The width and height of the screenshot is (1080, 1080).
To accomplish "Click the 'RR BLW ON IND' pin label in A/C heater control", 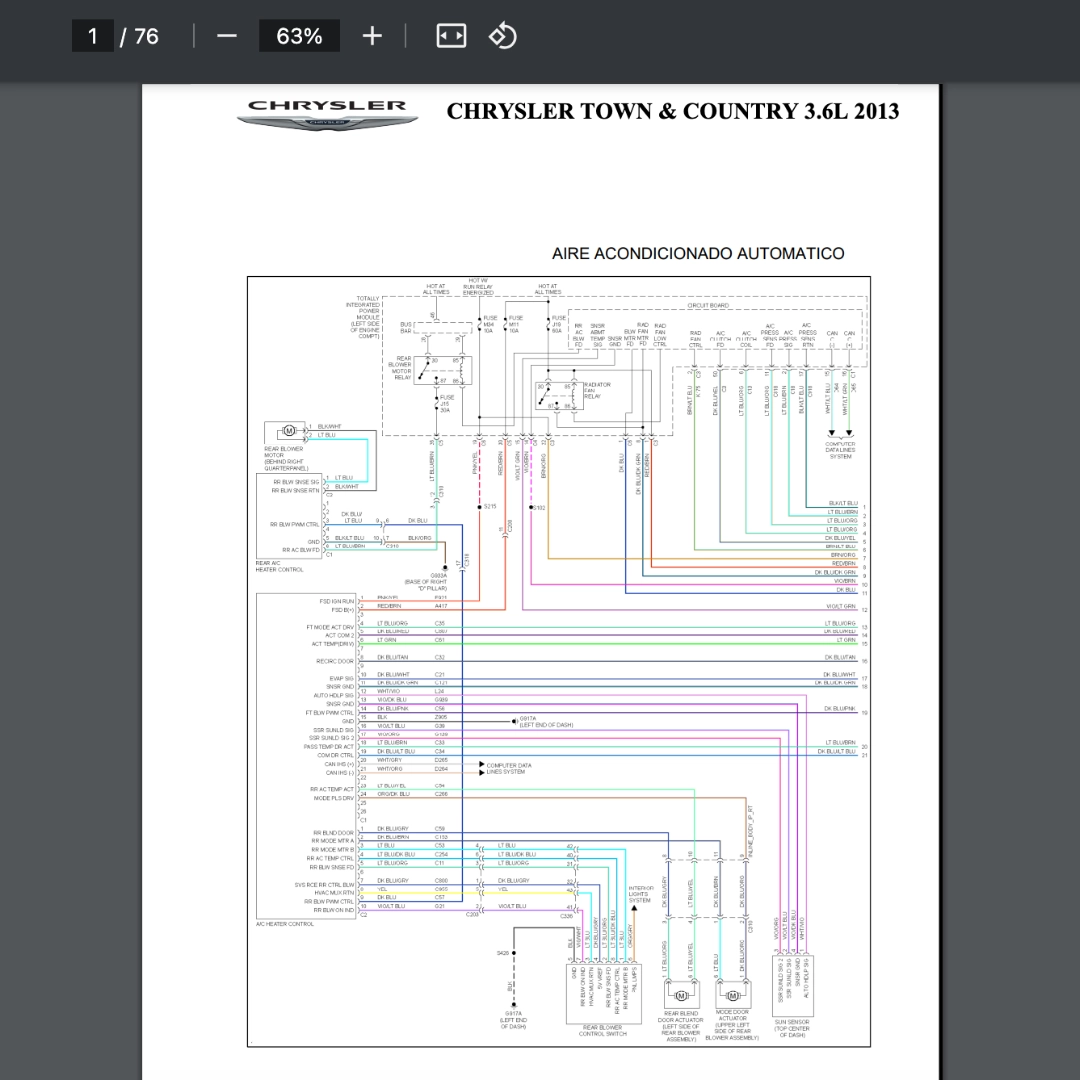I will (x=333, y=910).
